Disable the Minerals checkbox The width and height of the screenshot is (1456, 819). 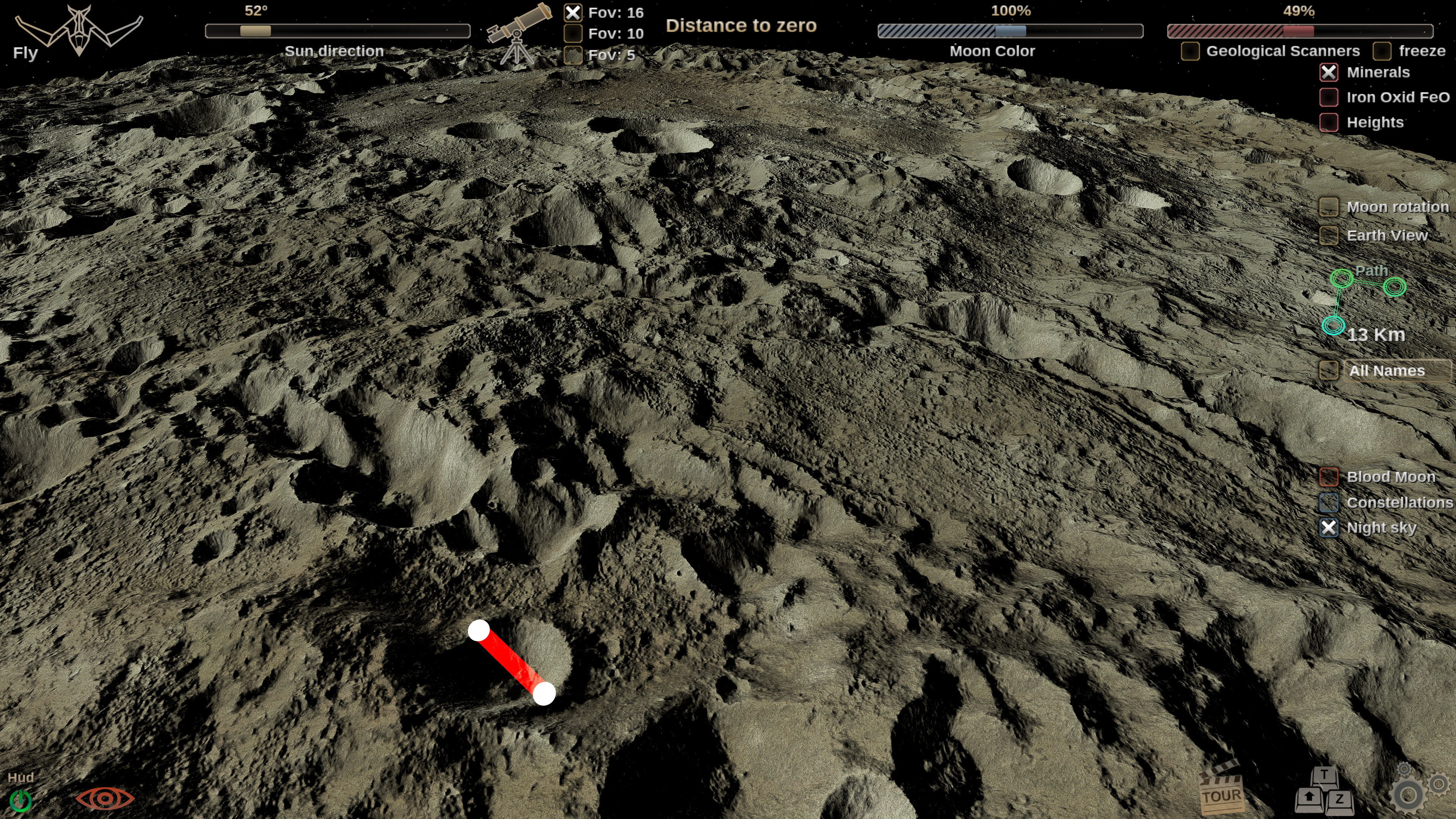pos(1329,72)
